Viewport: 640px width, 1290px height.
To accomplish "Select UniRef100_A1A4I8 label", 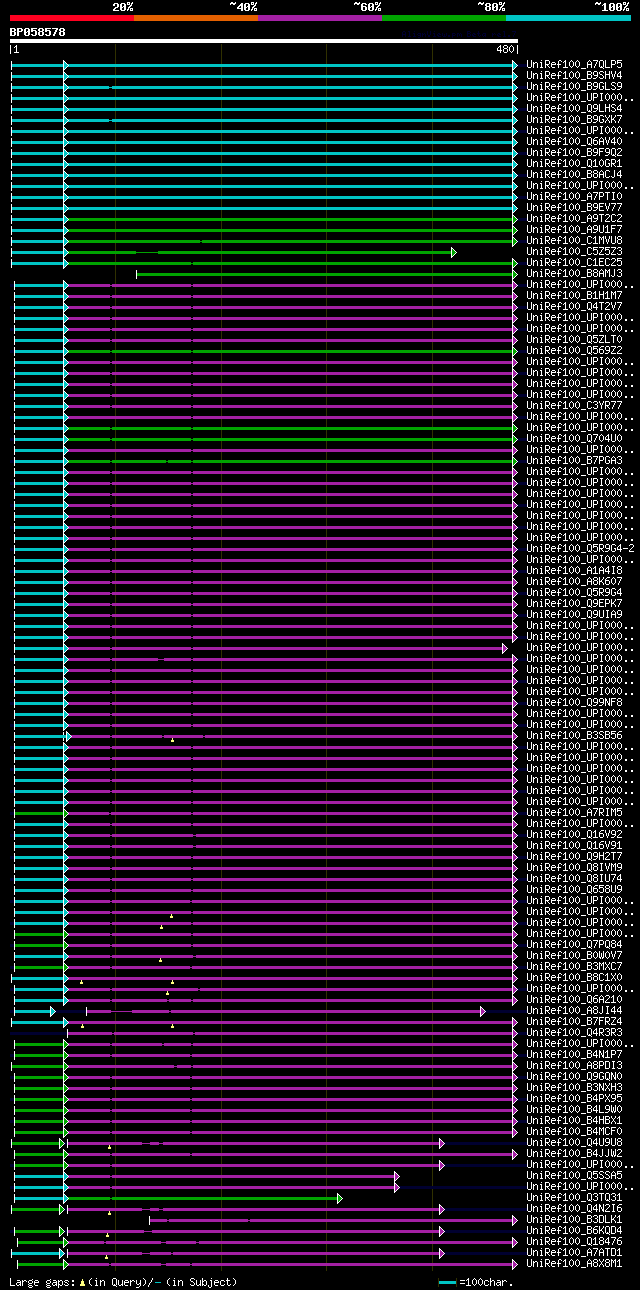I will (x=574, y=570).
